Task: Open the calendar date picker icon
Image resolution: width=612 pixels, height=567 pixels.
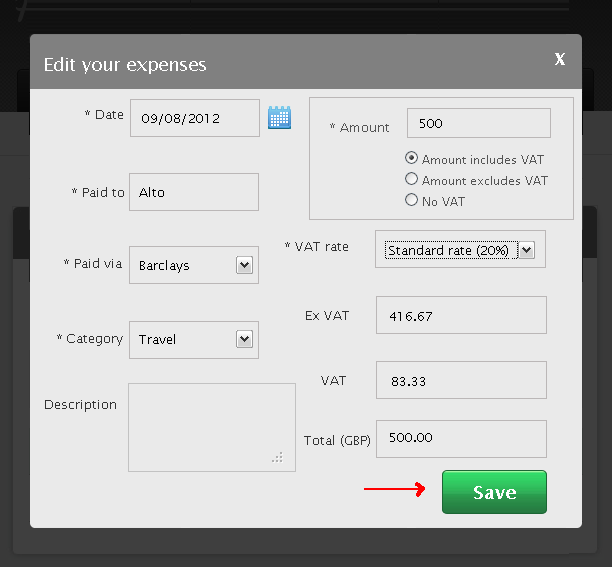Action: [279, 117]
